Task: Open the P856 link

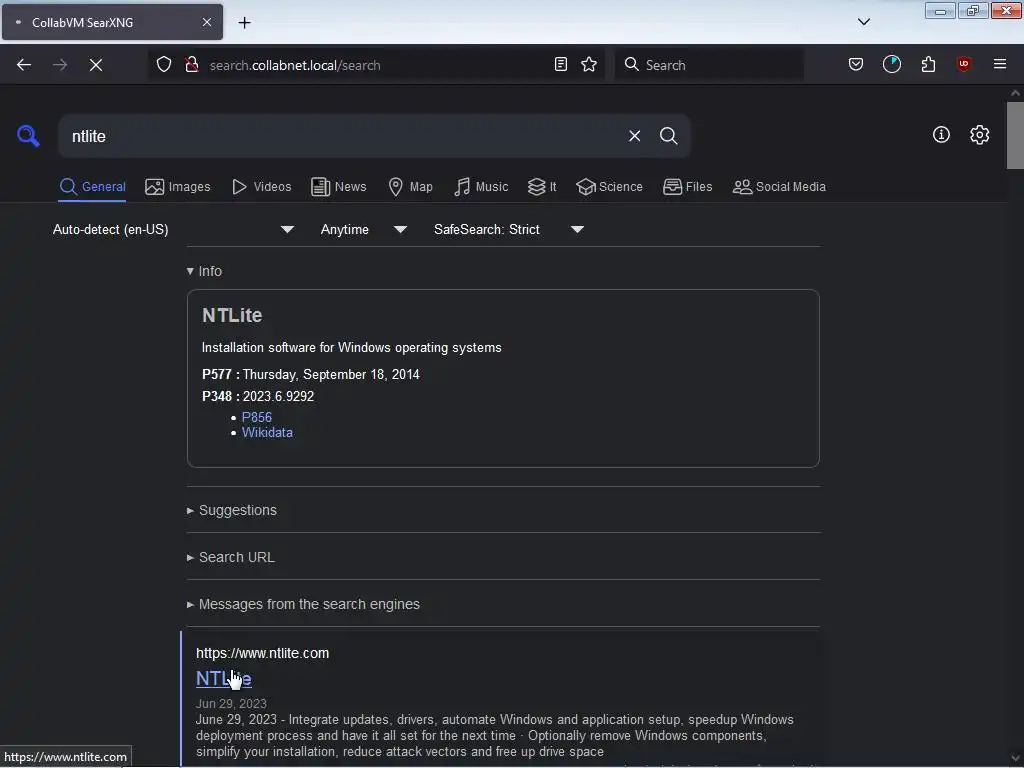Action: tap(257, 417)
